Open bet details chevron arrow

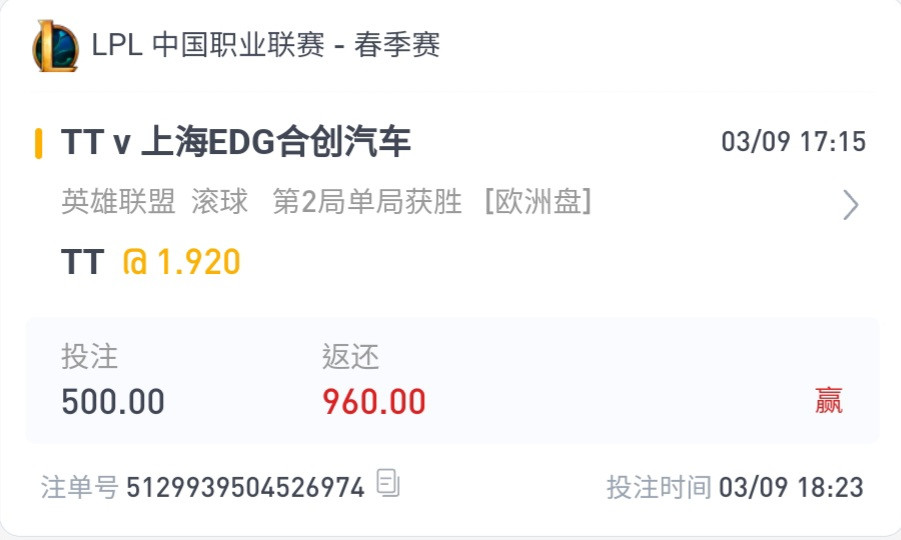pyautogui.click(x=851, y=205)
